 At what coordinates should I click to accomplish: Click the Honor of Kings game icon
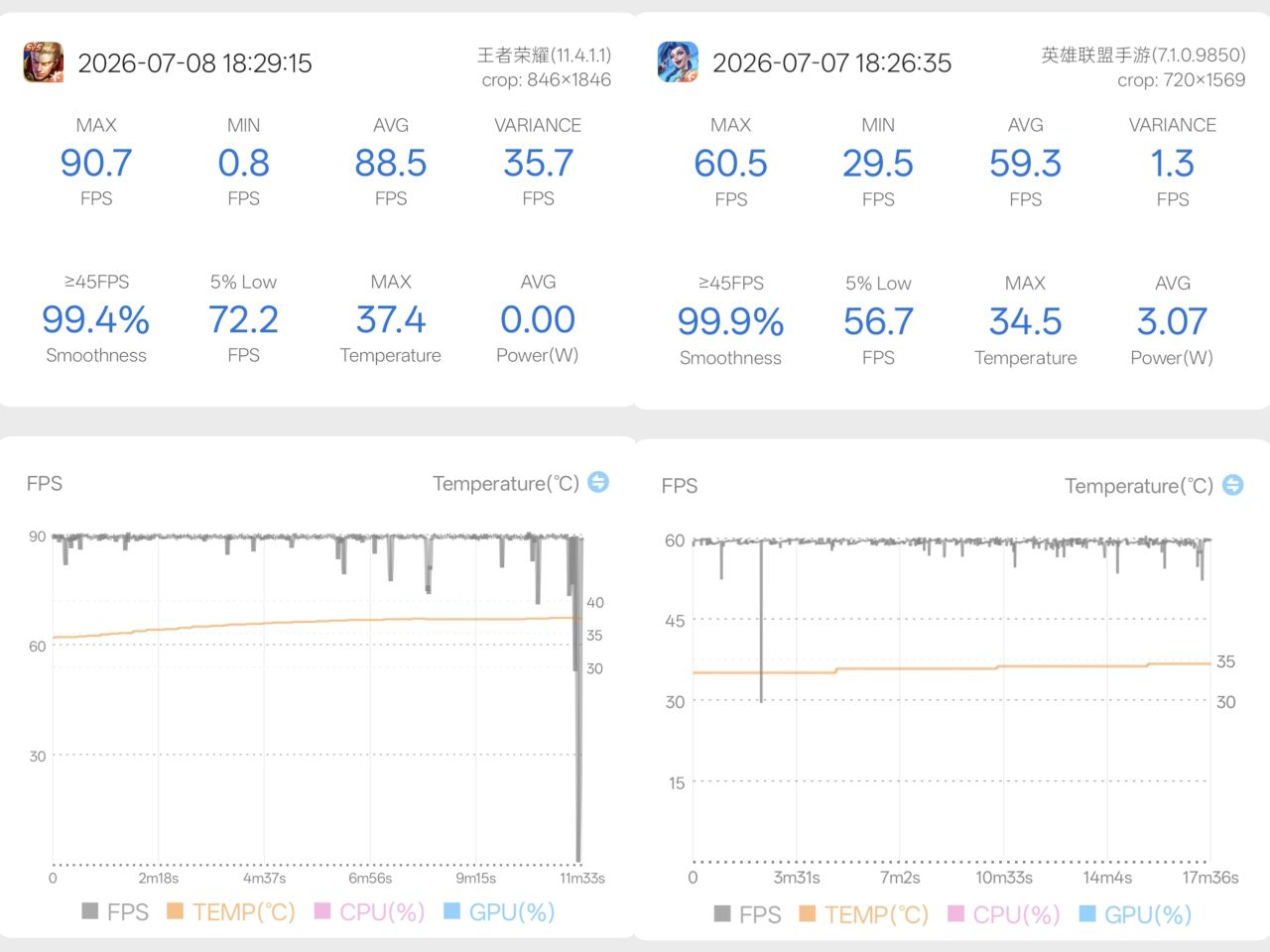[x=44, y=62]
